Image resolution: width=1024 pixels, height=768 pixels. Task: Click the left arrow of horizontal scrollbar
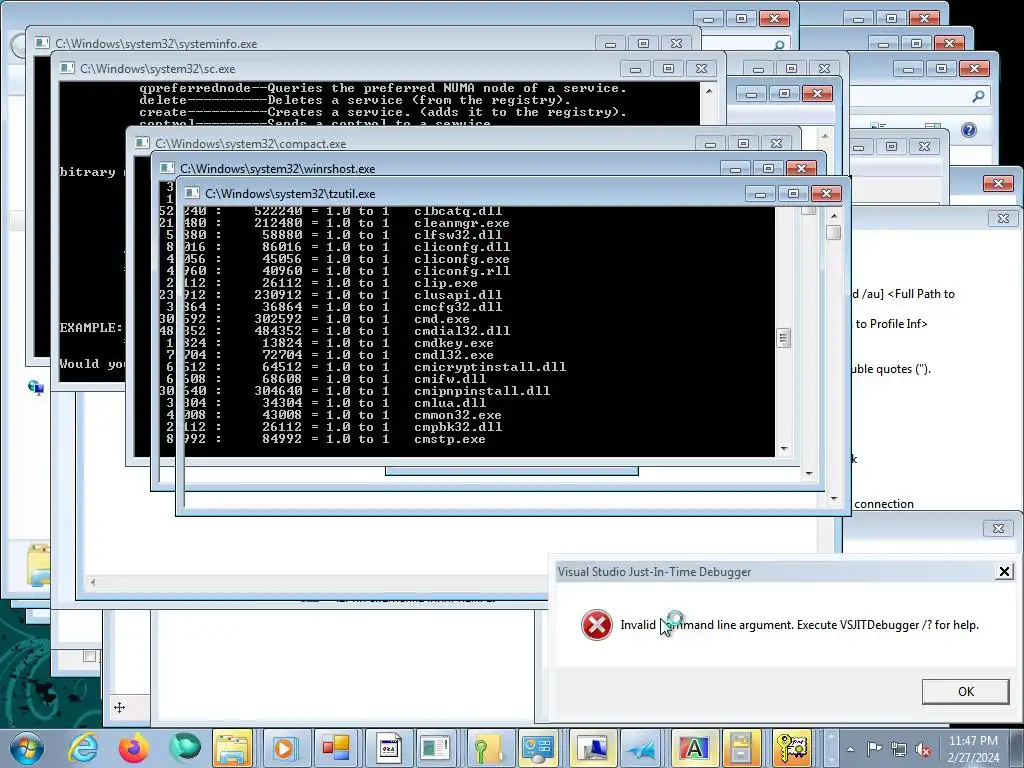point(93,582)
